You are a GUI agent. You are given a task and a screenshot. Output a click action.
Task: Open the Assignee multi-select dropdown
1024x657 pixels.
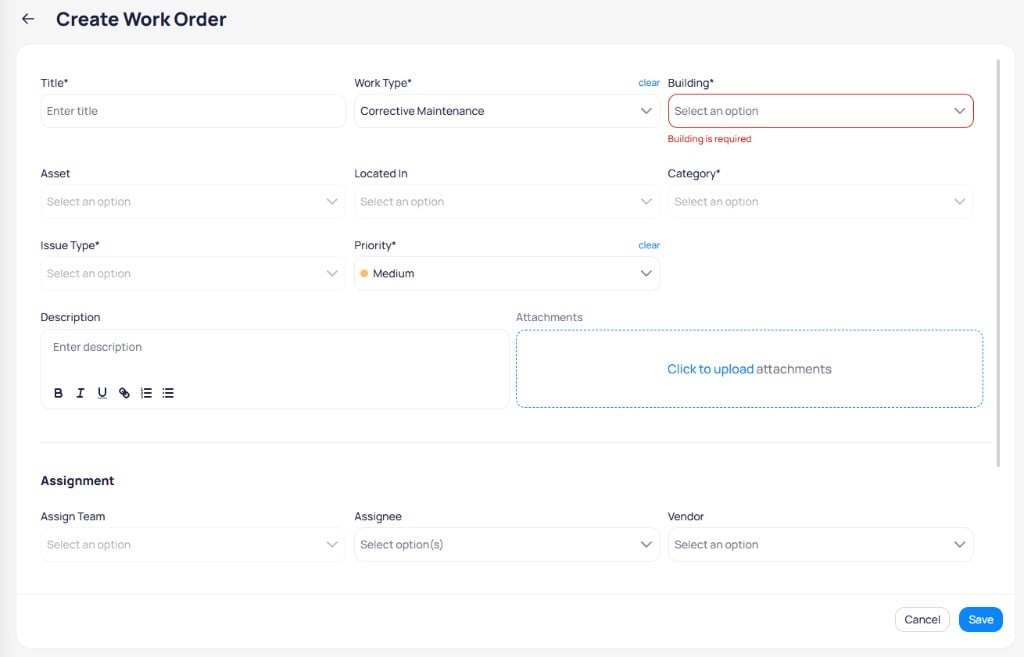pos(507,545)
